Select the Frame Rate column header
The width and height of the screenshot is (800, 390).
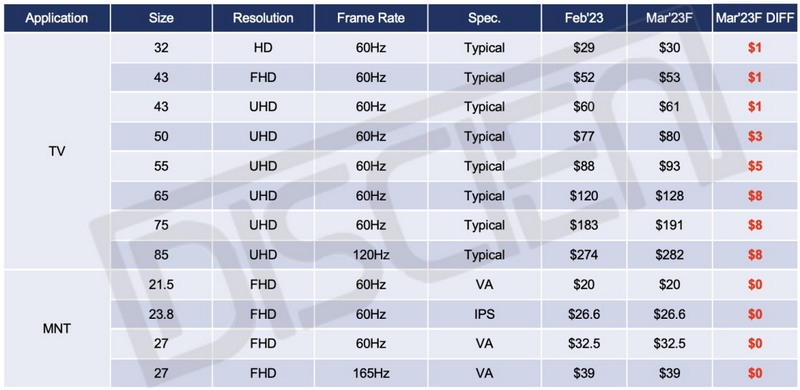371,18
